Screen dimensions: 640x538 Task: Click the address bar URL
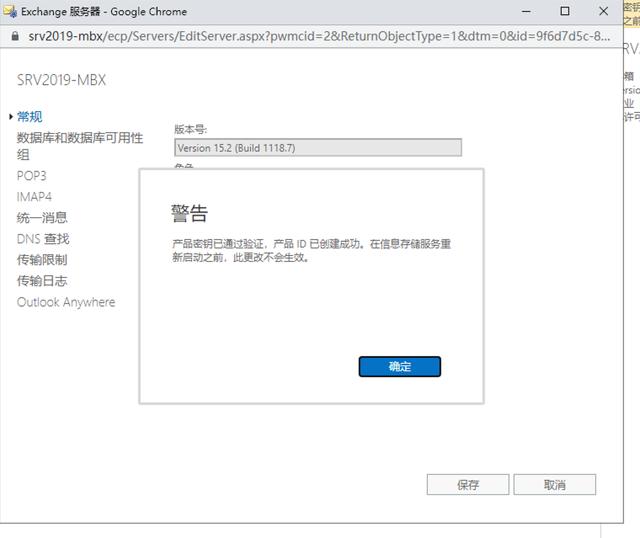click(x=319, y=36)
